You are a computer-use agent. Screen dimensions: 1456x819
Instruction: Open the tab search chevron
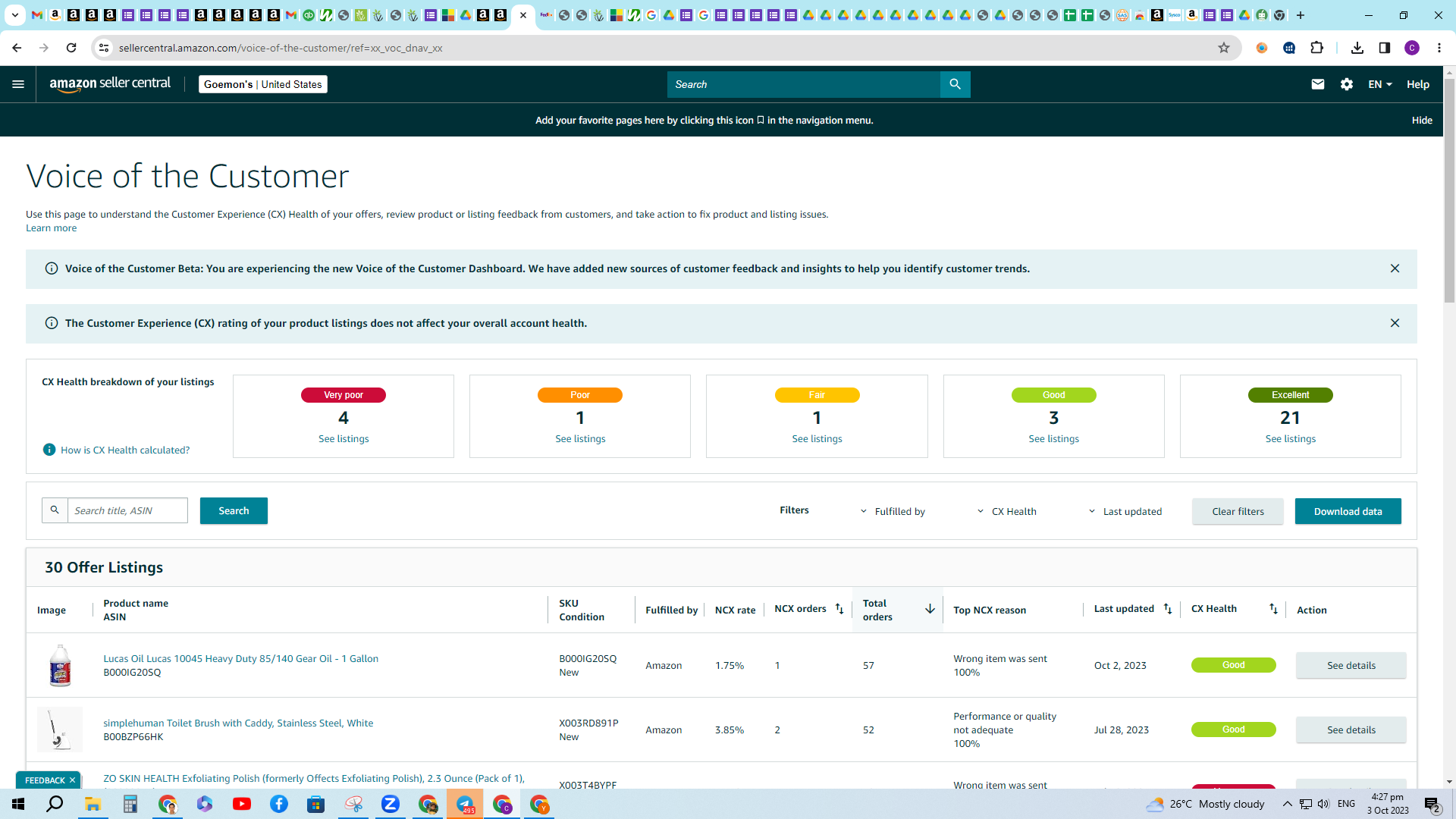coord(14,15)
